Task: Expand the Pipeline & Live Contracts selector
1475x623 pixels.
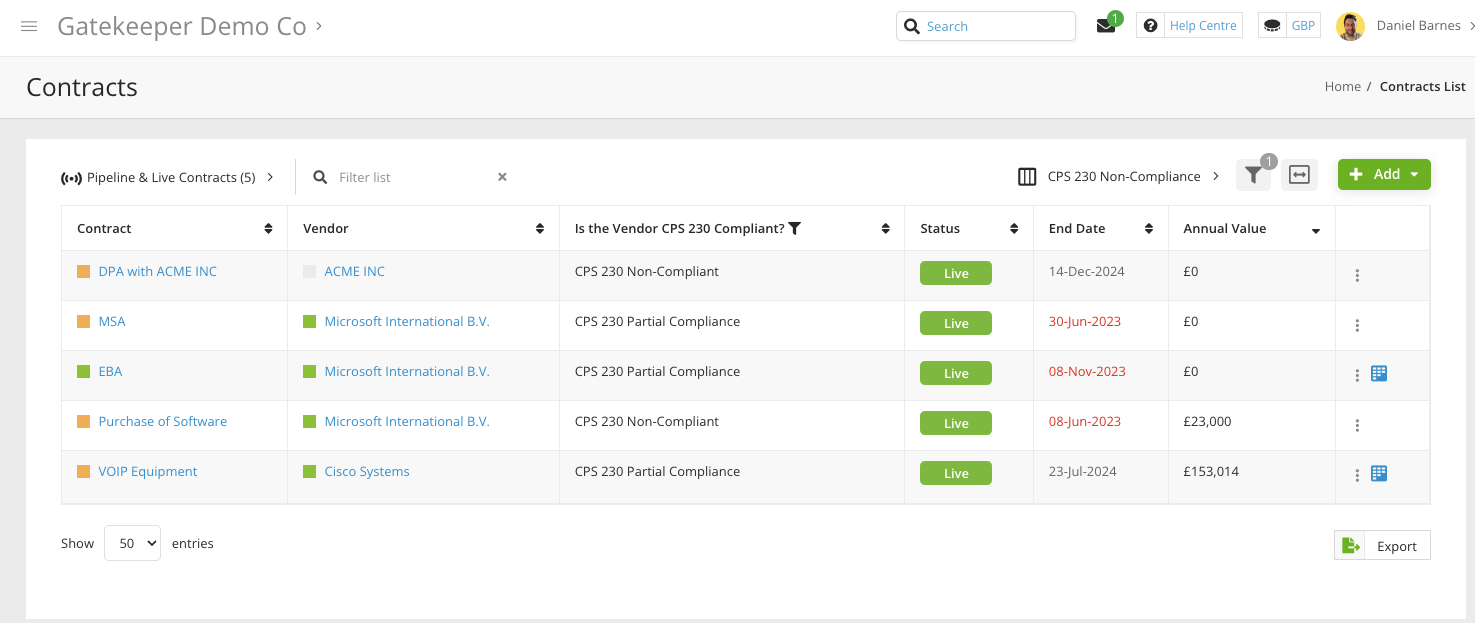Action: click(x=269, y=176)
